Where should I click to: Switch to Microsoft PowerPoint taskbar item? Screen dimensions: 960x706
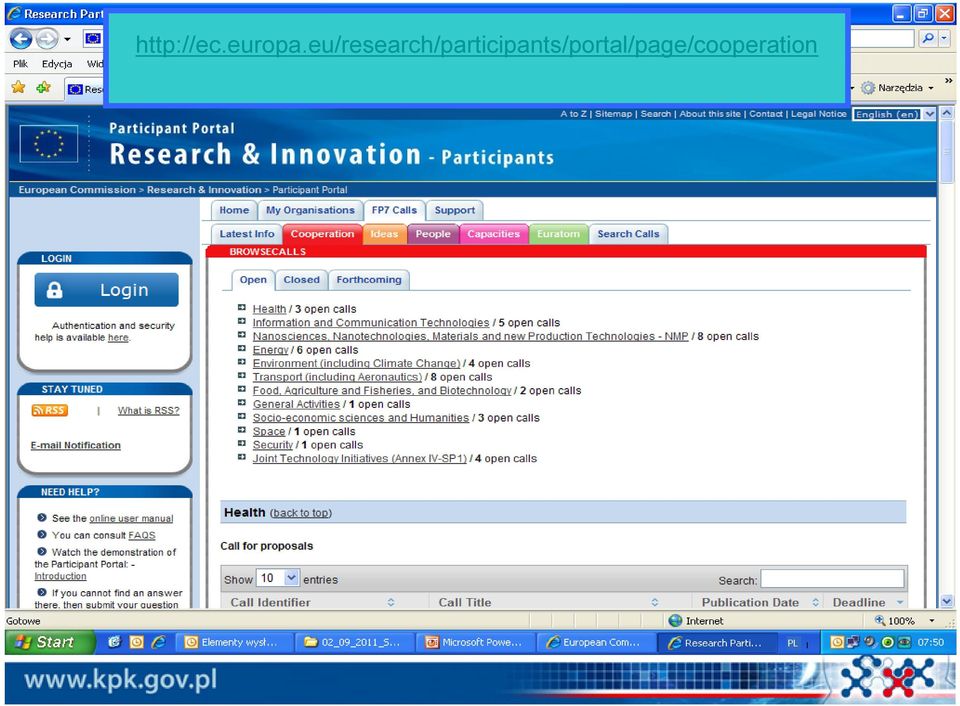475,642
